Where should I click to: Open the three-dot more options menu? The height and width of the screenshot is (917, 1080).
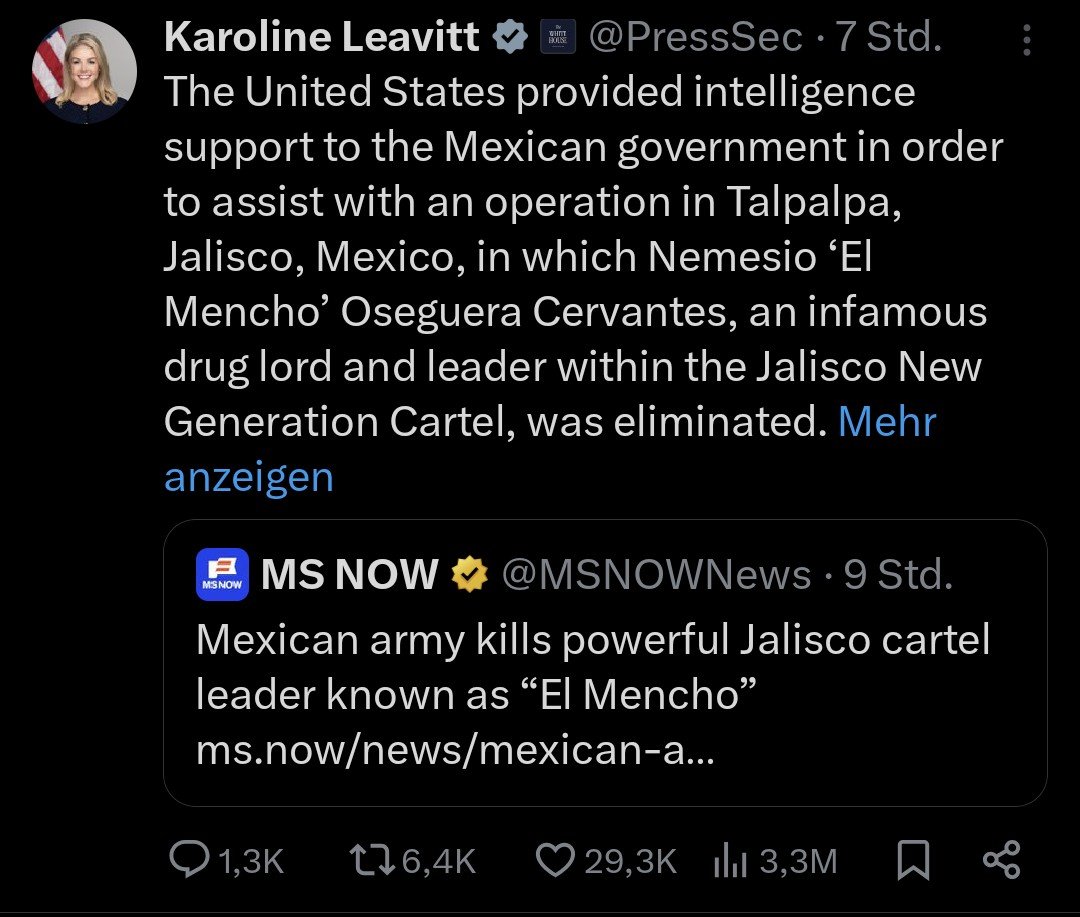tap(1026, 41)
